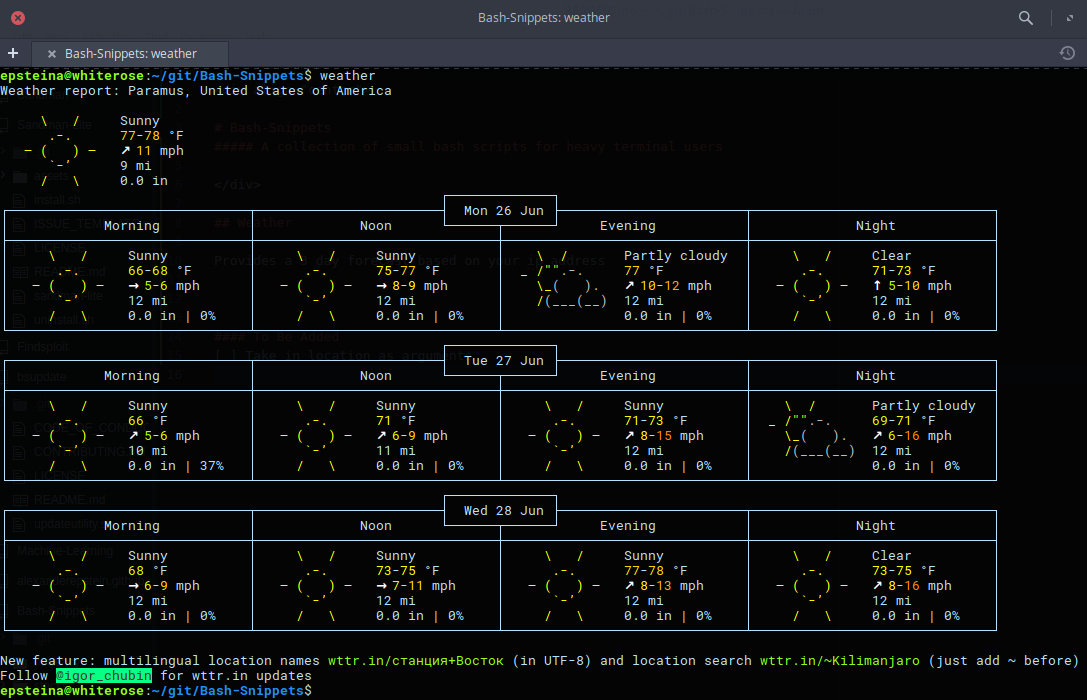
Task: Click the Mon 26 Jun date header
Action: coord(503,211)
